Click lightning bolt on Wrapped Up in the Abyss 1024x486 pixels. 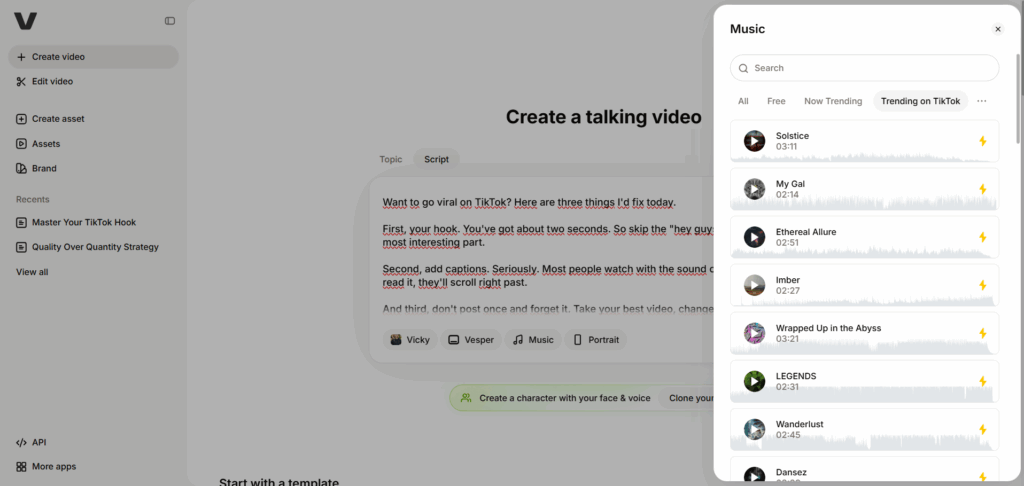pos(982,333)
